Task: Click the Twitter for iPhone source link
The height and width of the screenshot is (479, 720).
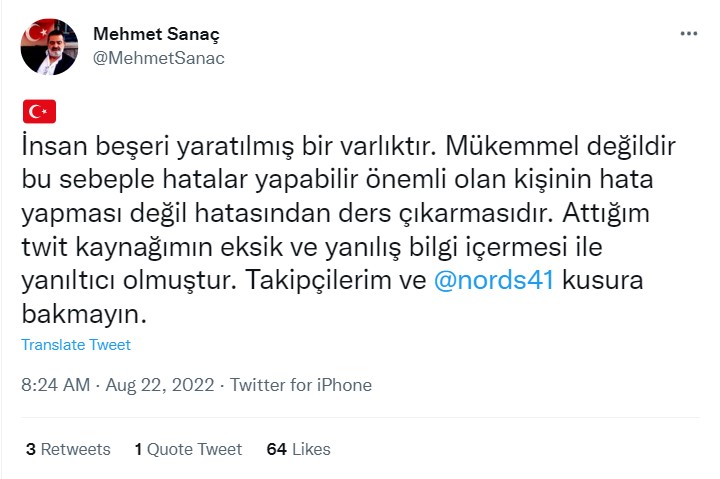Action: [301, 385]
